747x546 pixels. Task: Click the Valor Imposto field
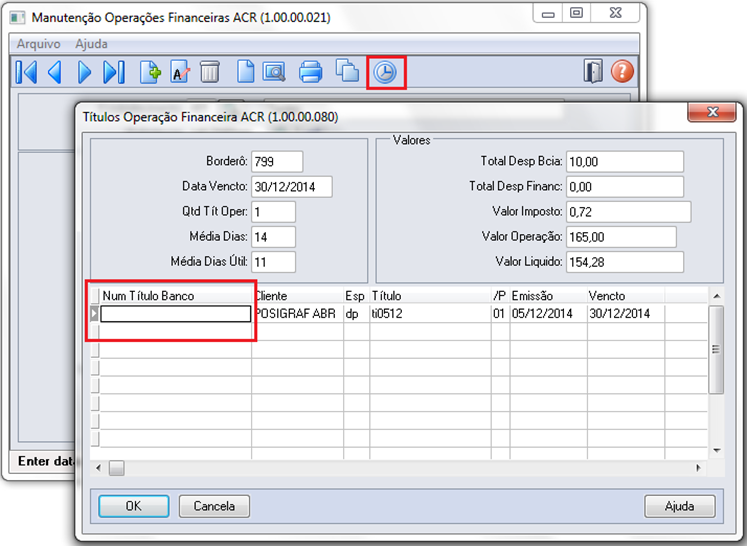628,212
